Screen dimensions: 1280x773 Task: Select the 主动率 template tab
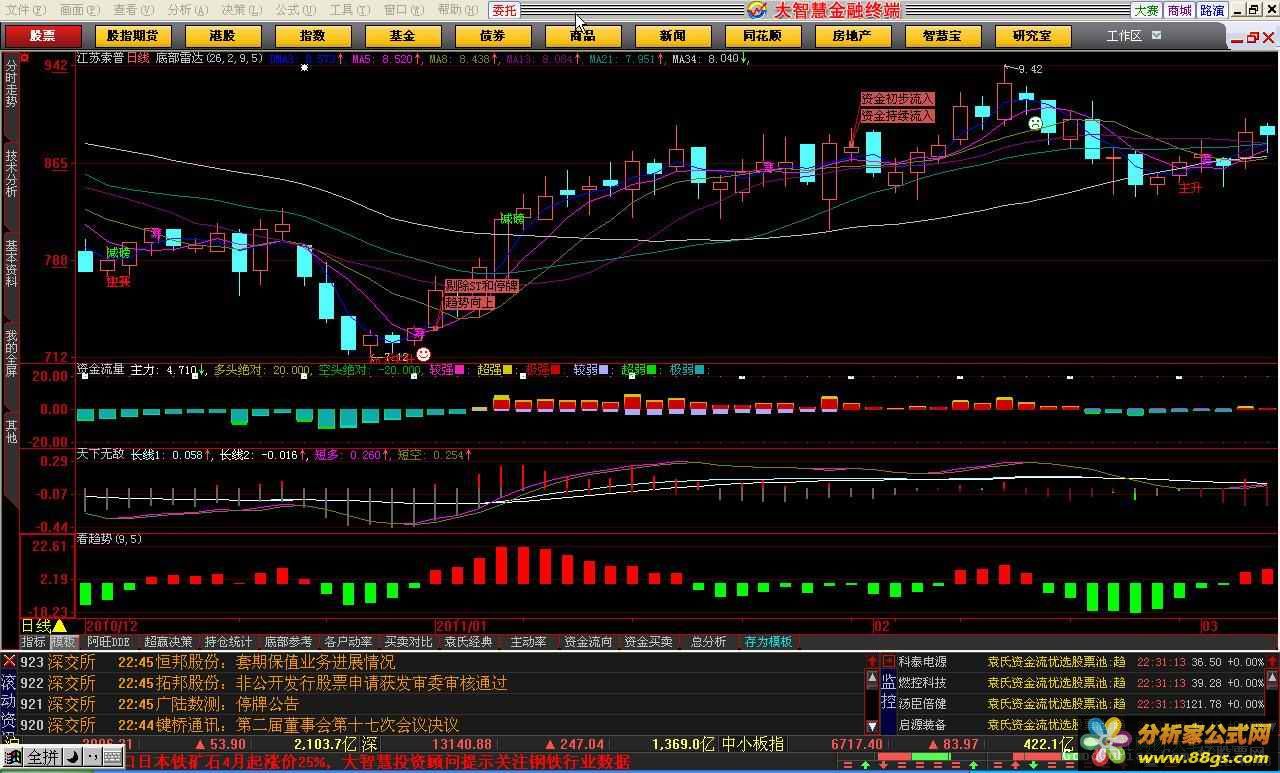click(x=528, y=642)
